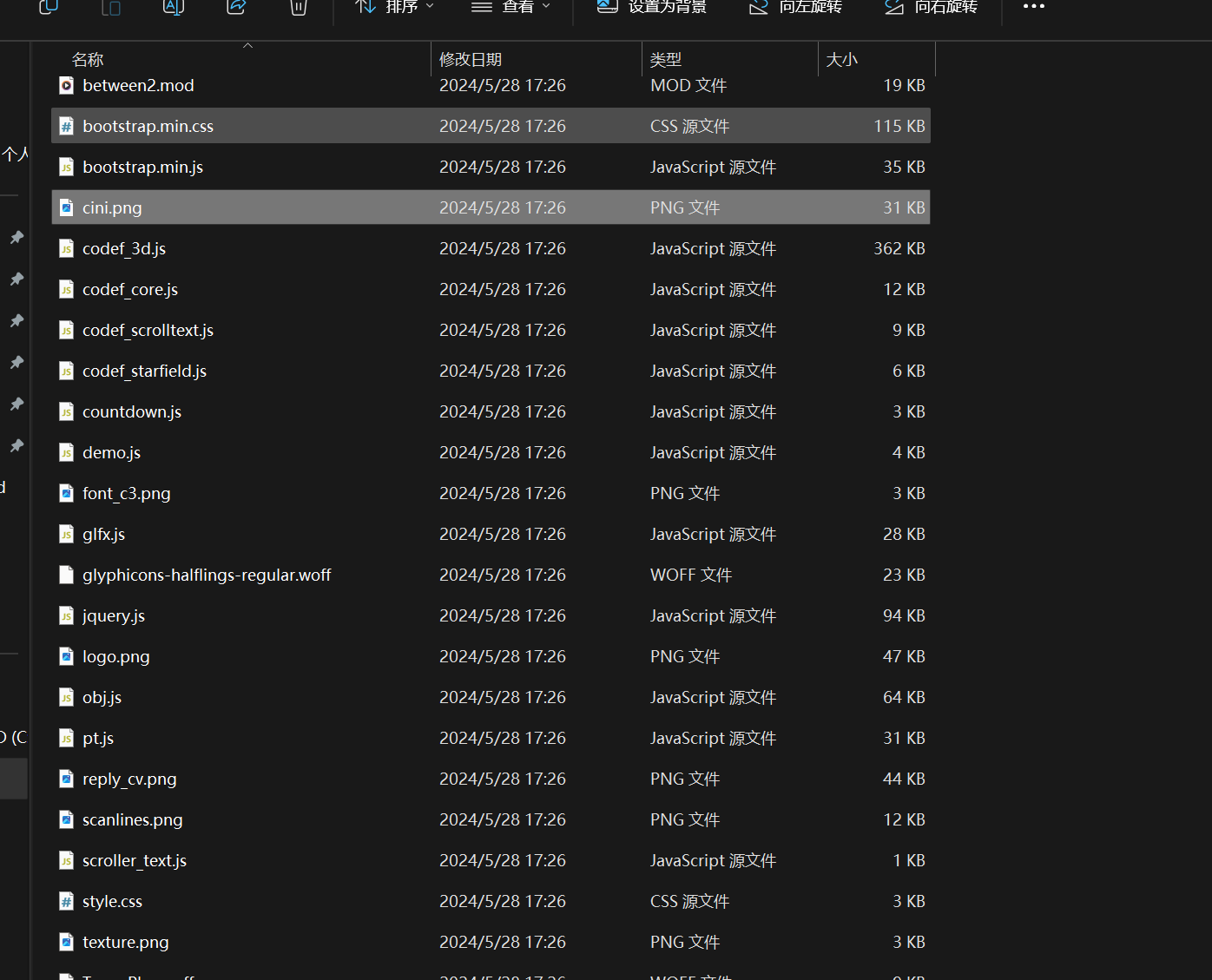The width and height of the screenshot is (1212, 980).
Task: Click 向右旋转 rotate right button
Action: coord(931,7)
